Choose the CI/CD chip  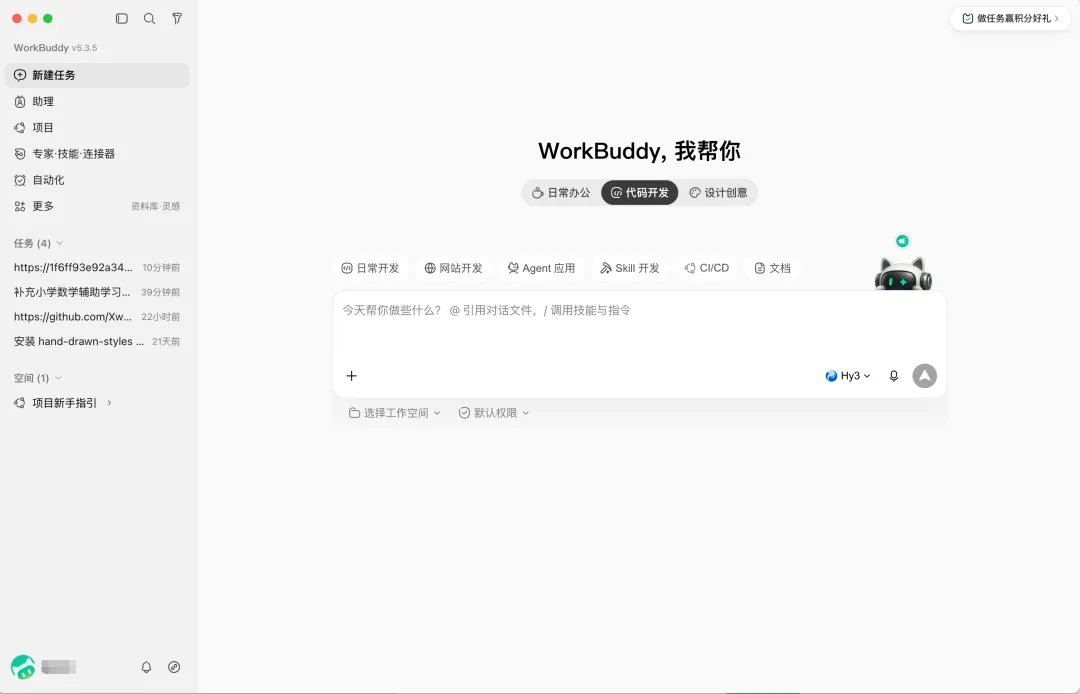click(x=707, y=268)
